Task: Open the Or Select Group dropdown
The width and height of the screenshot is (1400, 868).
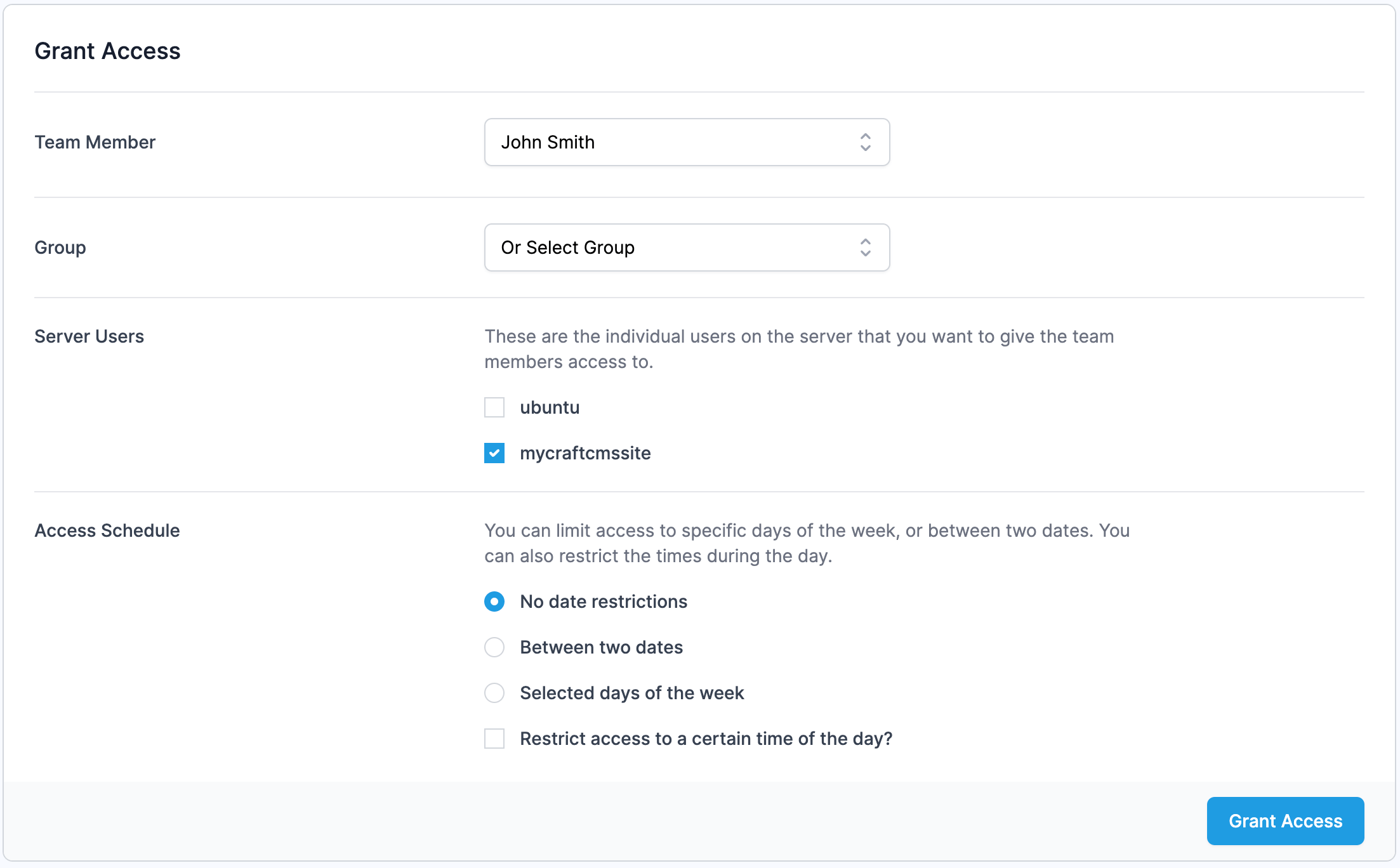Action: point(687,247)
